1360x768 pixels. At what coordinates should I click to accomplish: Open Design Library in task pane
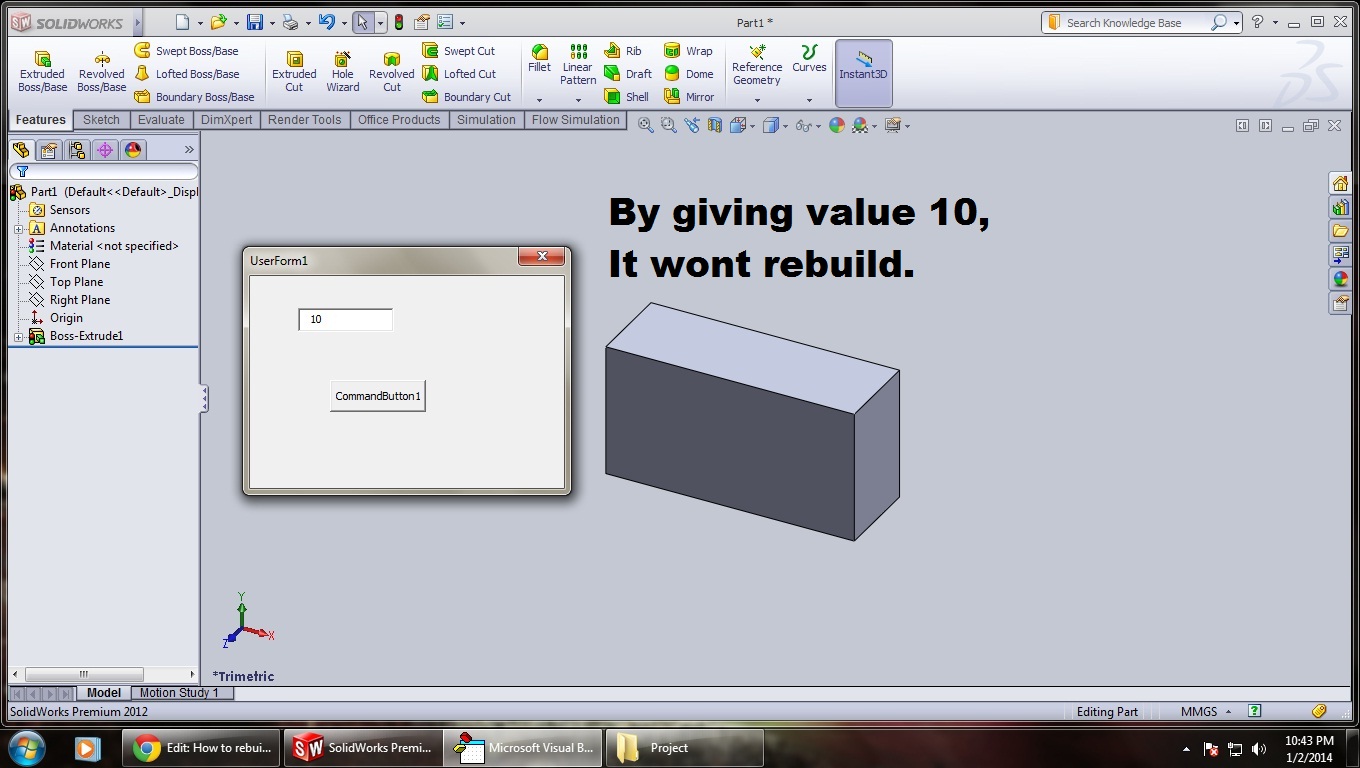1340,207
